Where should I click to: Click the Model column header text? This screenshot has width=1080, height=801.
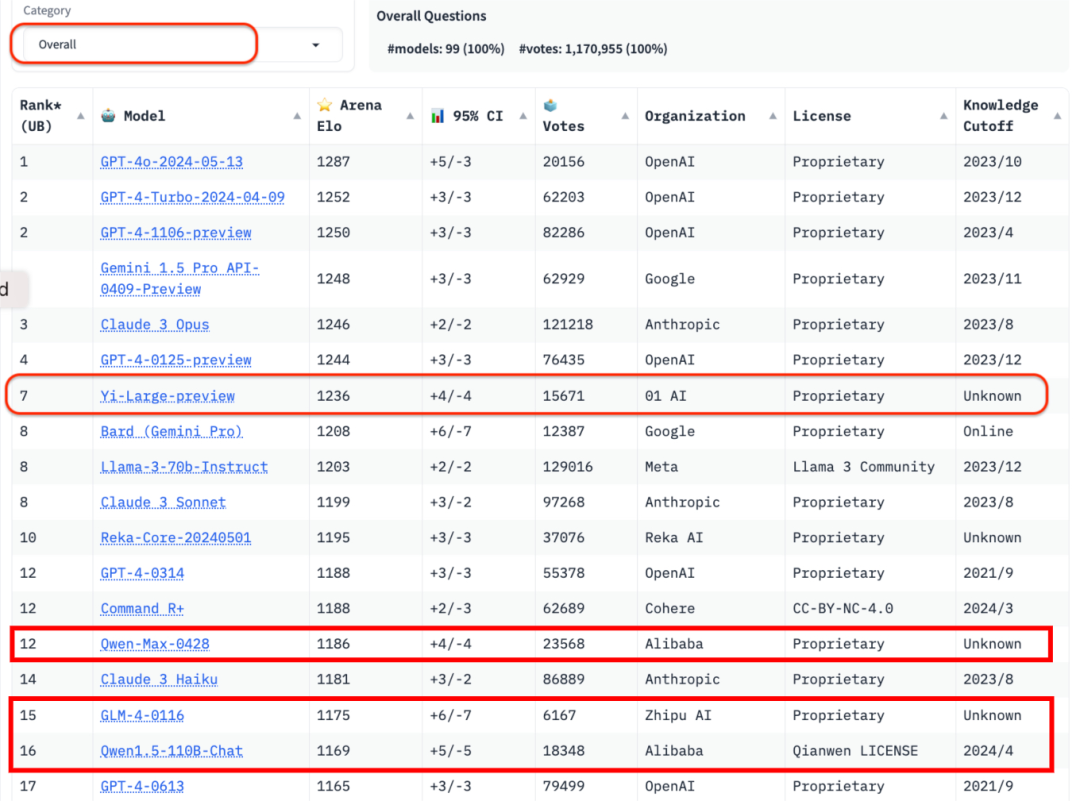pyautogui.click(x=144, y=116)
